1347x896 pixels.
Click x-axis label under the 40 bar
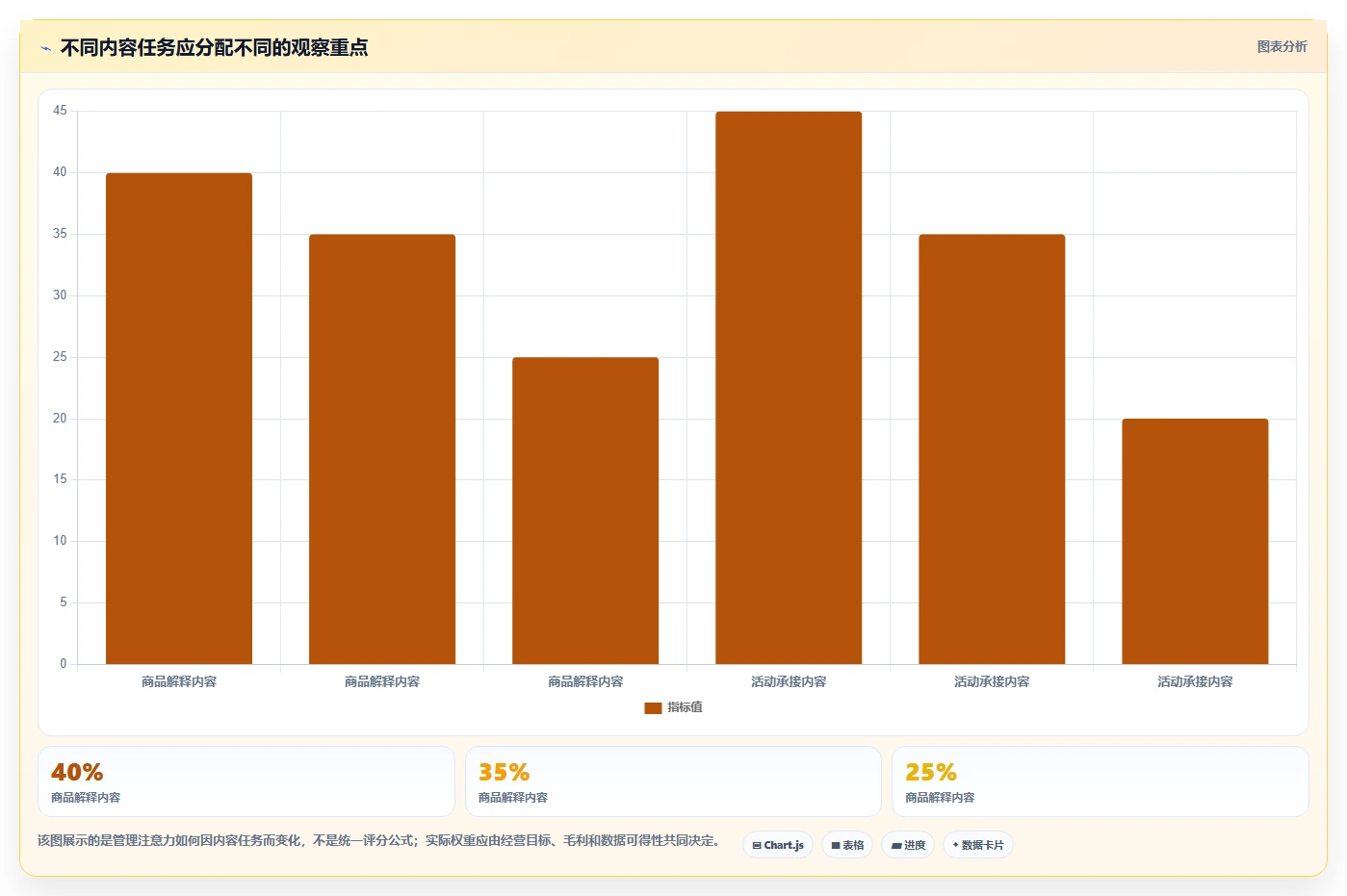(x=179, y=681)
